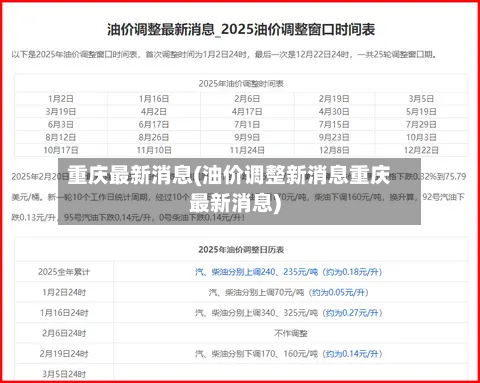This screenshot has height=383, width=480.
Task: Select the 4月2日 date cell
Action: point(154,111)
